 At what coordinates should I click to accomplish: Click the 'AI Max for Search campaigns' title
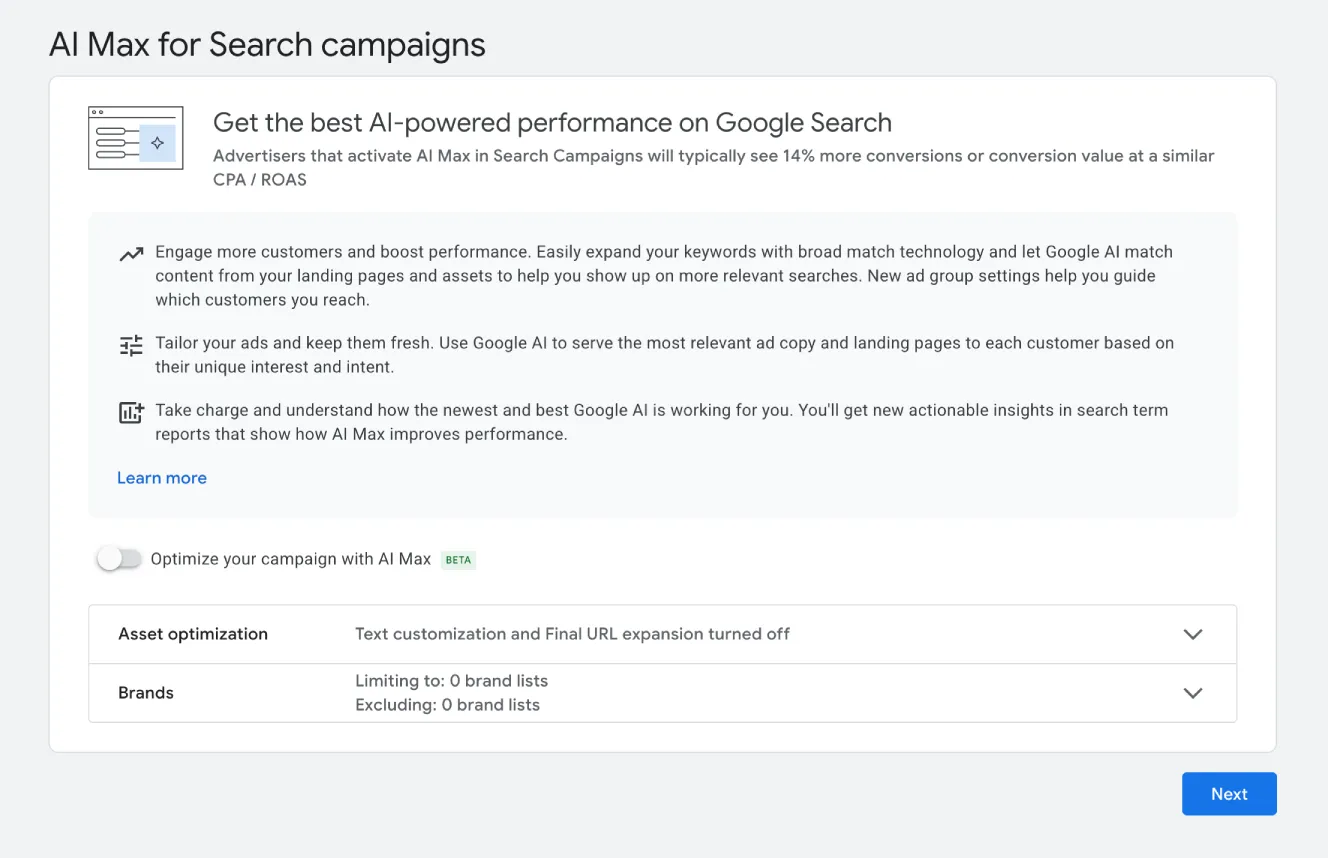click(267, 45)
